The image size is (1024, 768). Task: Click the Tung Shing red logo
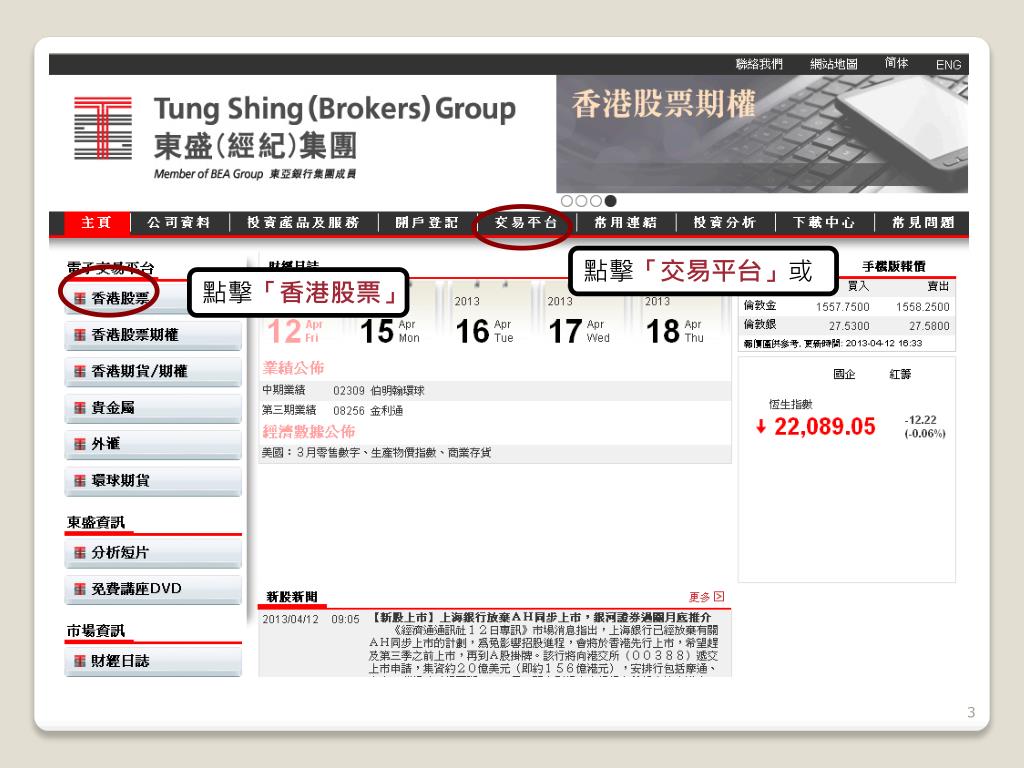coord(103,128)
